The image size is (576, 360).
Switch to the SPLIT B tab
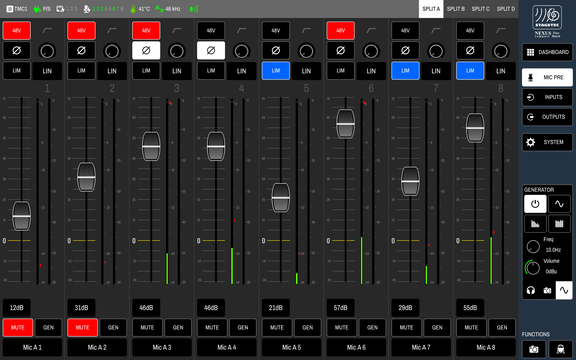click(x=456, y=9)
